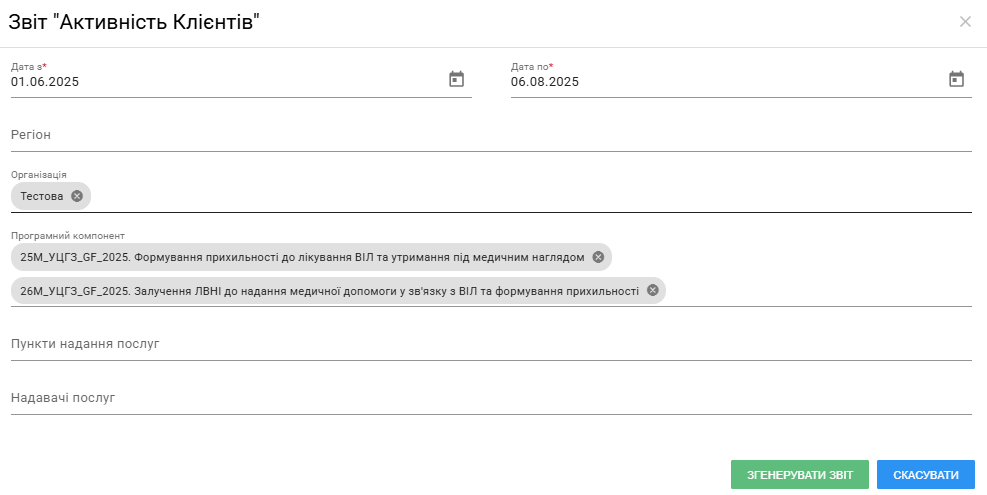The height and width of the screenshot is (495, 987).
Task: Open the calendar picker for Дата по
Action: coord(956,79)
